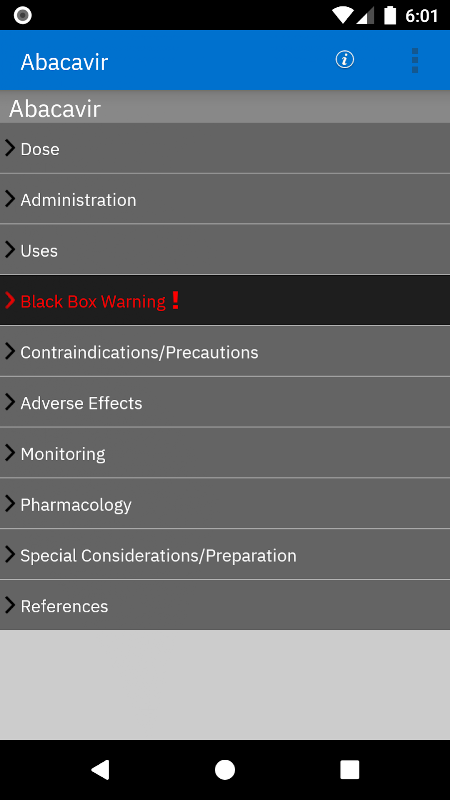The image size is (450, 800).
Task: Tap the red exclamation mark icon
Action: point(175,301)
